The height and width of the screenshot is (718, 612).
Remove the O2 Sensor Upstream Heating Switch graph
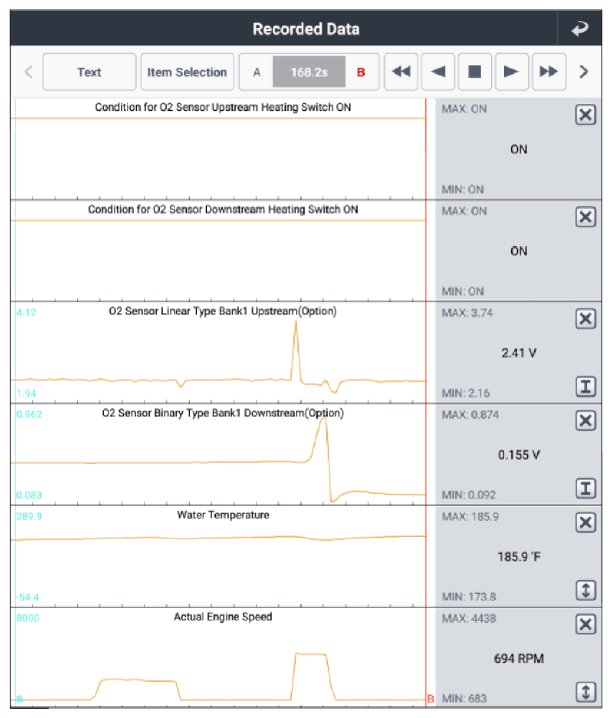click(585, 115)
